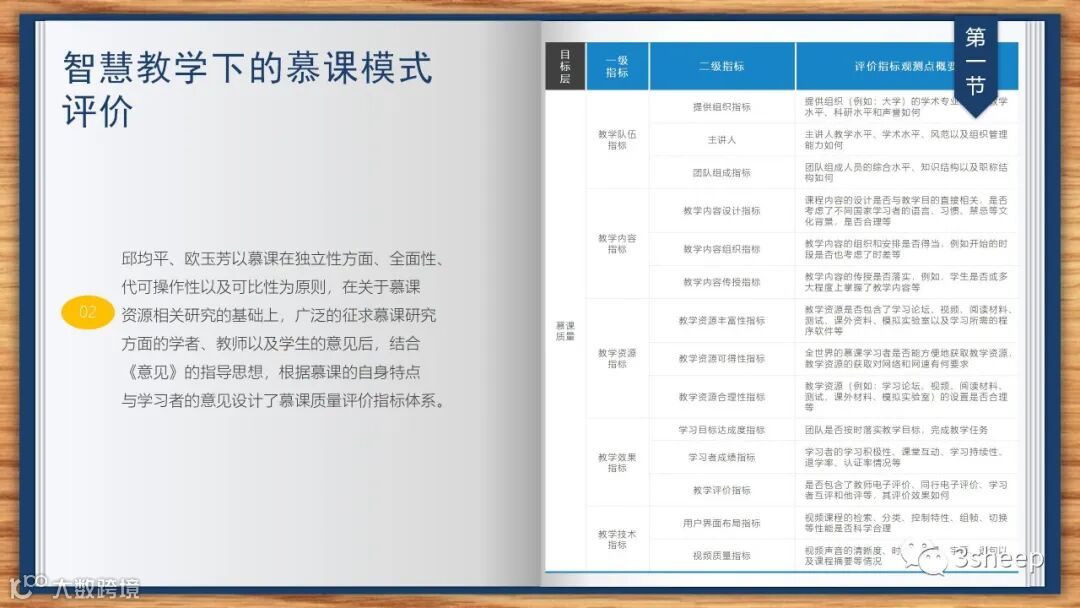The height and width of the screenshot is (608, 1080).
Task: Select the 教学评价指标 cell
Action: (722, 490)
